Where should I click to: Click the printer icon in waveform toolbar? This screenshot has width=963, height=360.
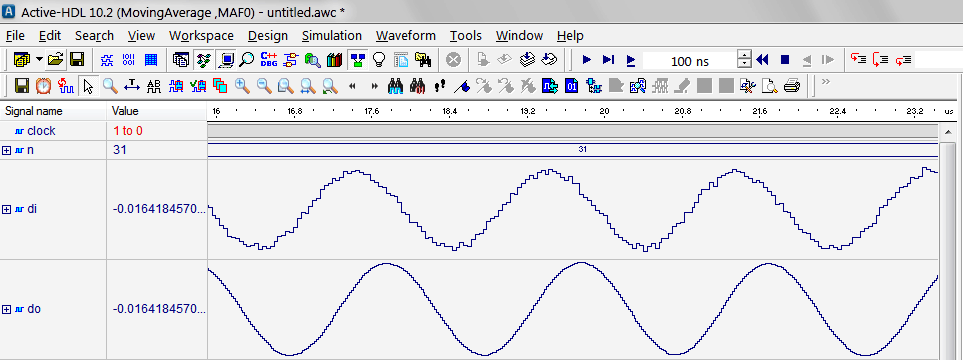coord(792,86)
